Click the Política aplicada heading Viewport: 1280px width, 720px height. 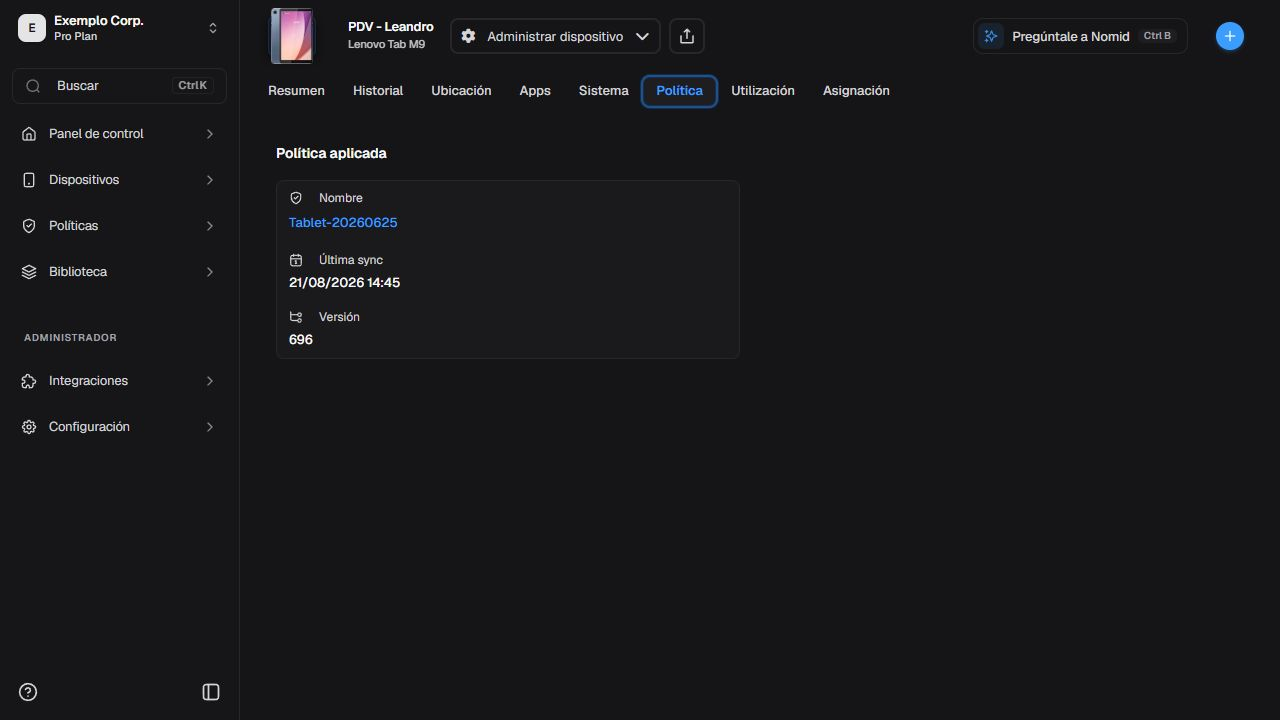[331, 154]
